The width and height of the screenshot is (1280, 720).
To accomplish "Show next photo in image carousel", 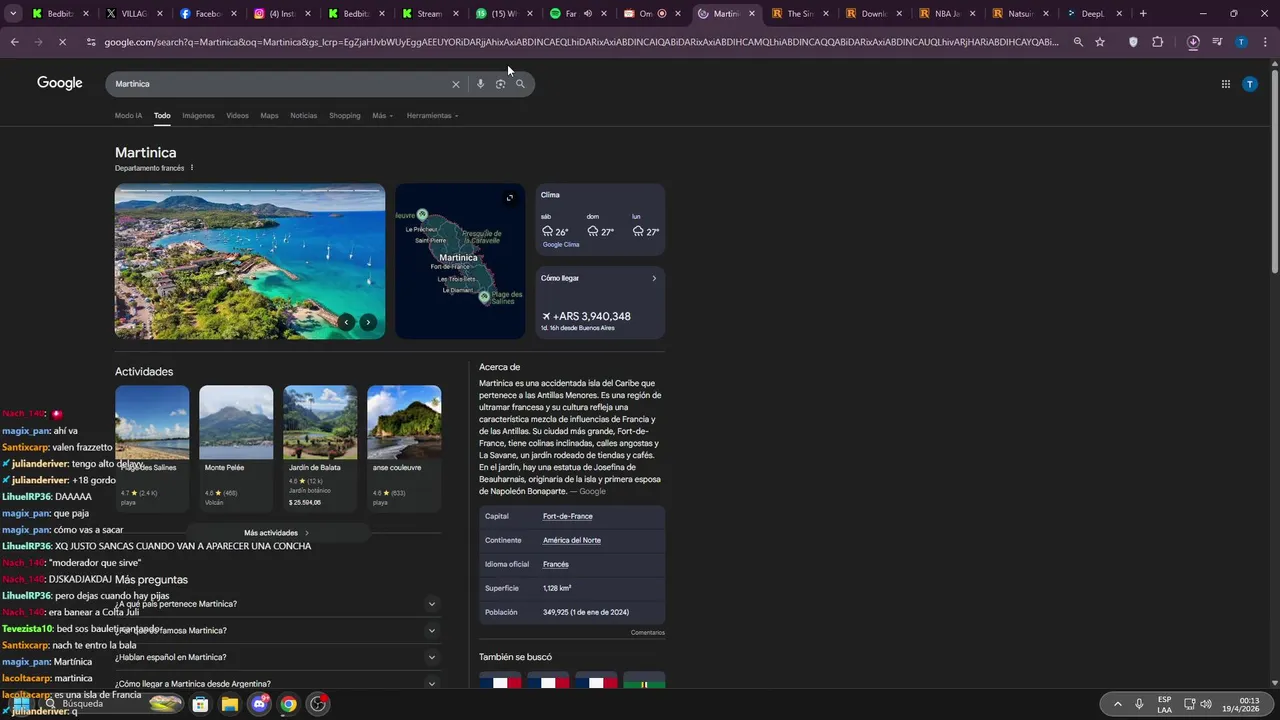I will tap(368, 322).
